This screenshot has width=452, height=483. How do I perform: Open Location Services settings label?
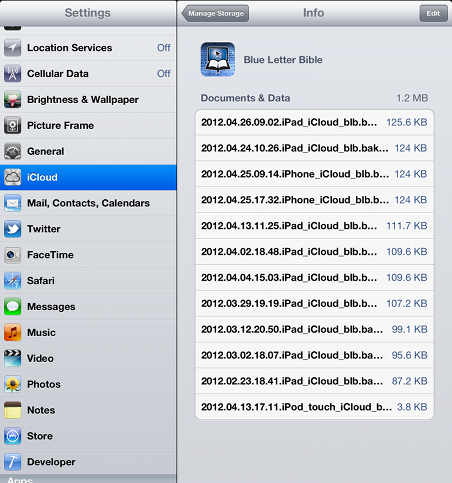coord(70,48)
